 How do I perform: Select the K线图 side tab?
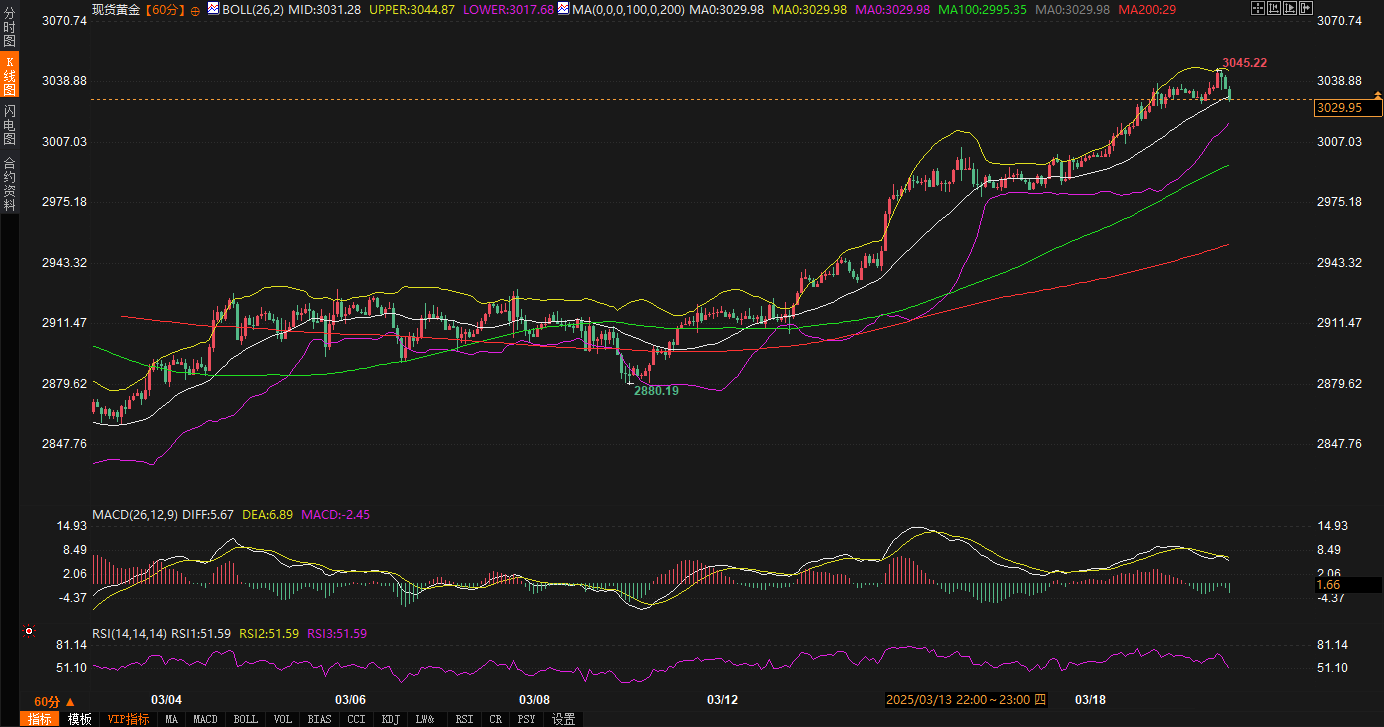pyautogui.click(x=9, y=75)
